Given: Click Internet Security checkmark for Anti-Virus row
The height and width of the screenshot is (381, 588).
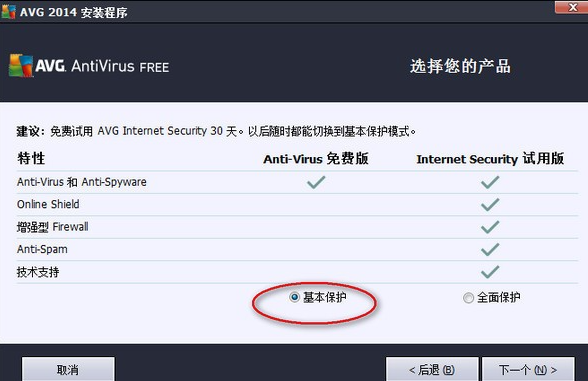Looking at the screenshot, I should [x=490, y=183].
